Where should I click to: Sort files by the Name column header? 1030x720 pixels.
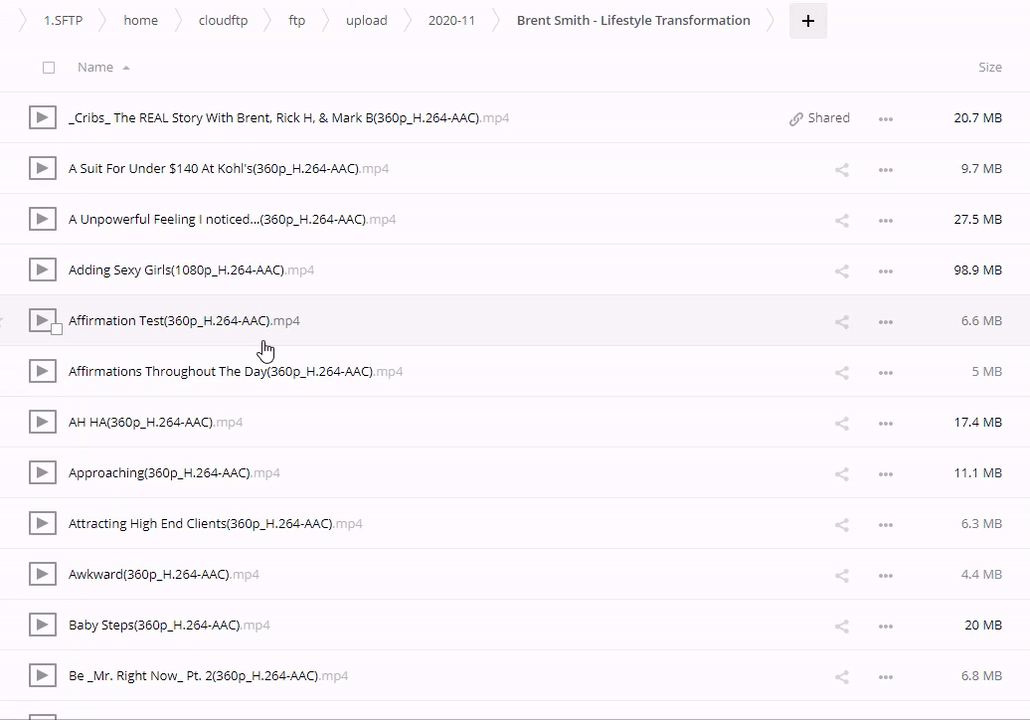pyautogui.click(x=96, y=67)
